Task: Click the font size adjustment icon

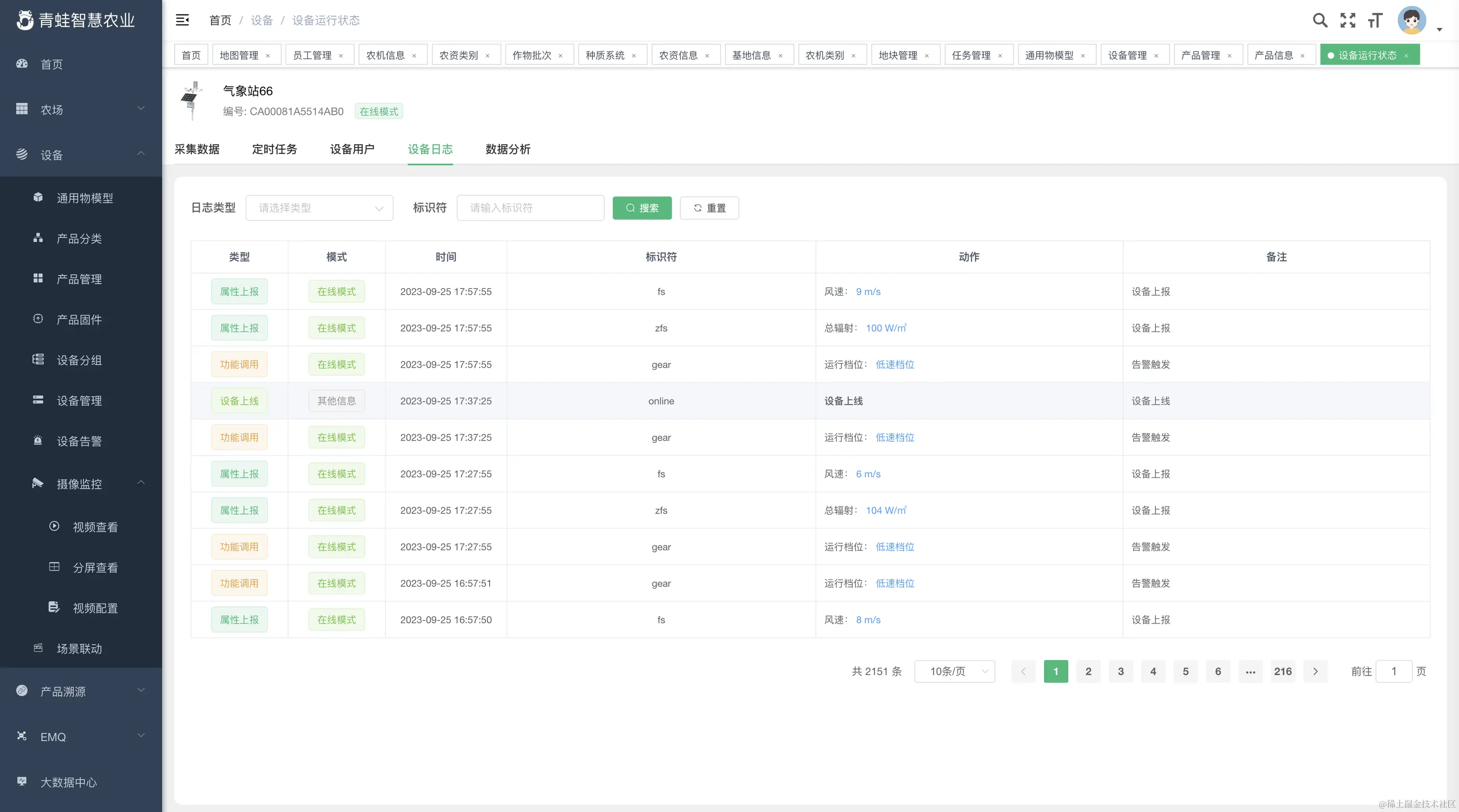Action: point(1375,20)
